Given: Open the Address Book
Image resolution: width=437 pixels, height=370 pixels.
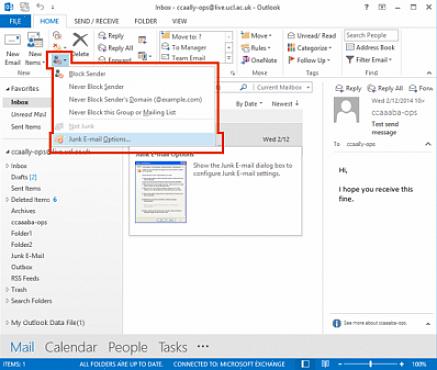Looking at the screenshot, I should [x=370, y=47].
